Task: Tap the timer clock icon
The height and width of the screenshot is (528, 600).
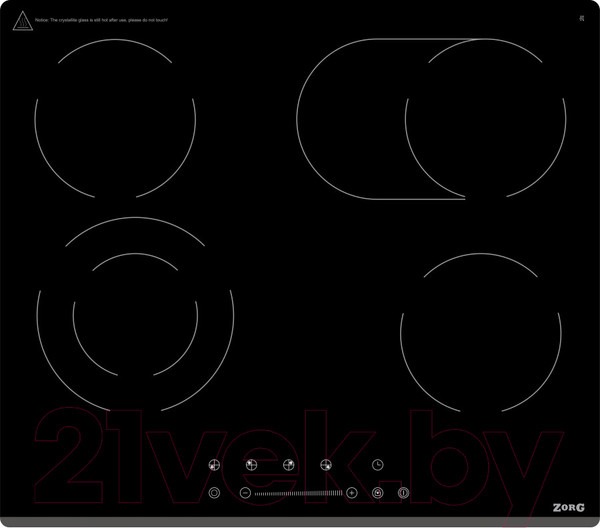Action: pos(378,464)
